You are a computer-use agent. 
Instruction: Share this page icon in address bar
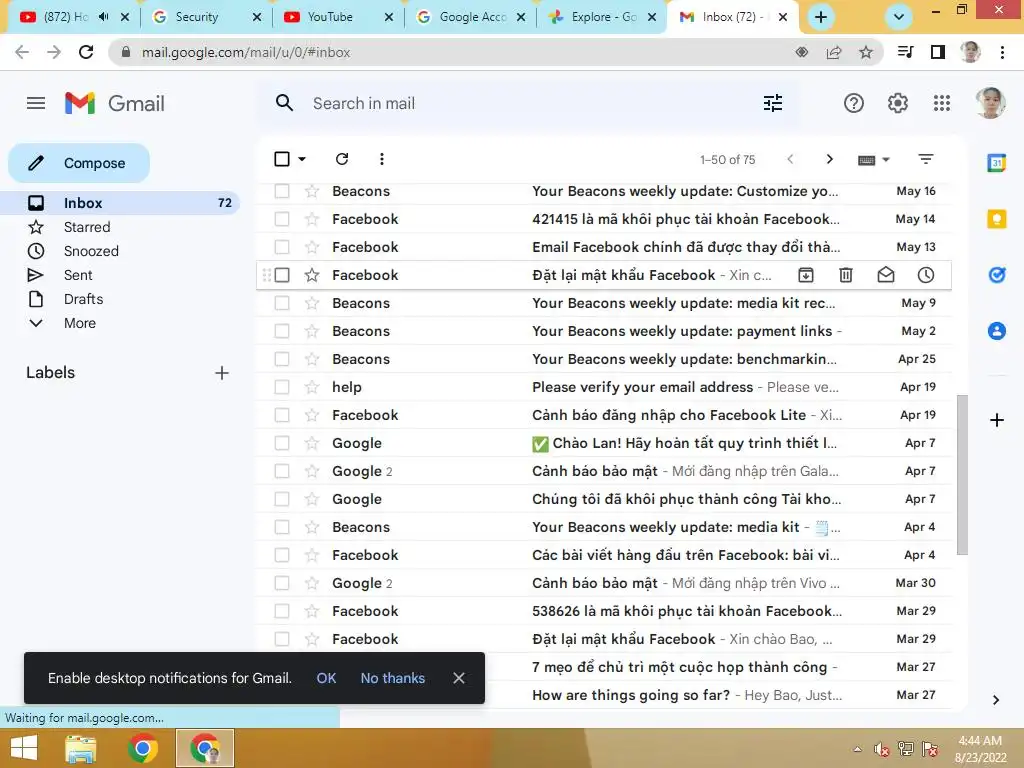click(834, 52)
